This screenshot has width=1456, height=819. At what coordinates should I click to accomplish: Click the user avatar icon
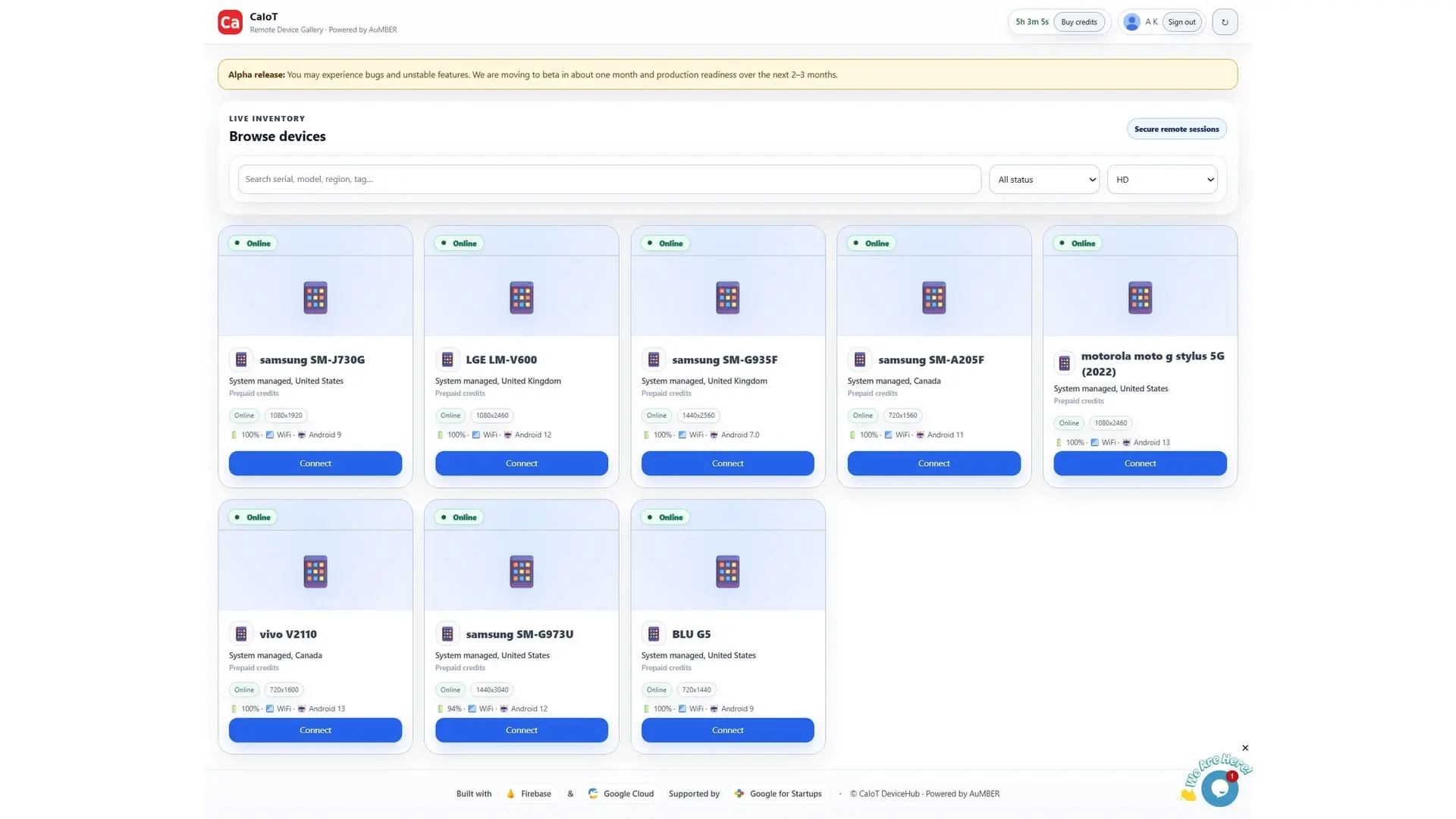click(x=1131, y=22)
